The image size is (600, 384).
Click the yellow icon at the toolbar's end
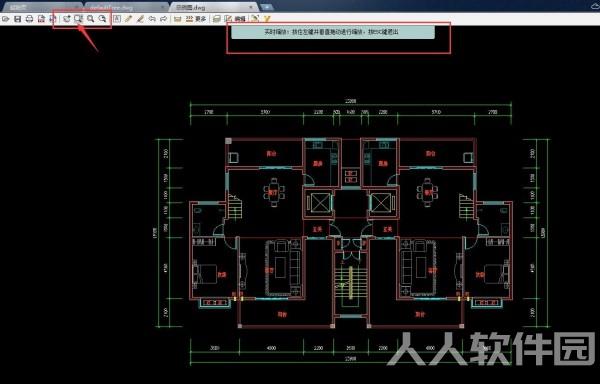[267, 18]
